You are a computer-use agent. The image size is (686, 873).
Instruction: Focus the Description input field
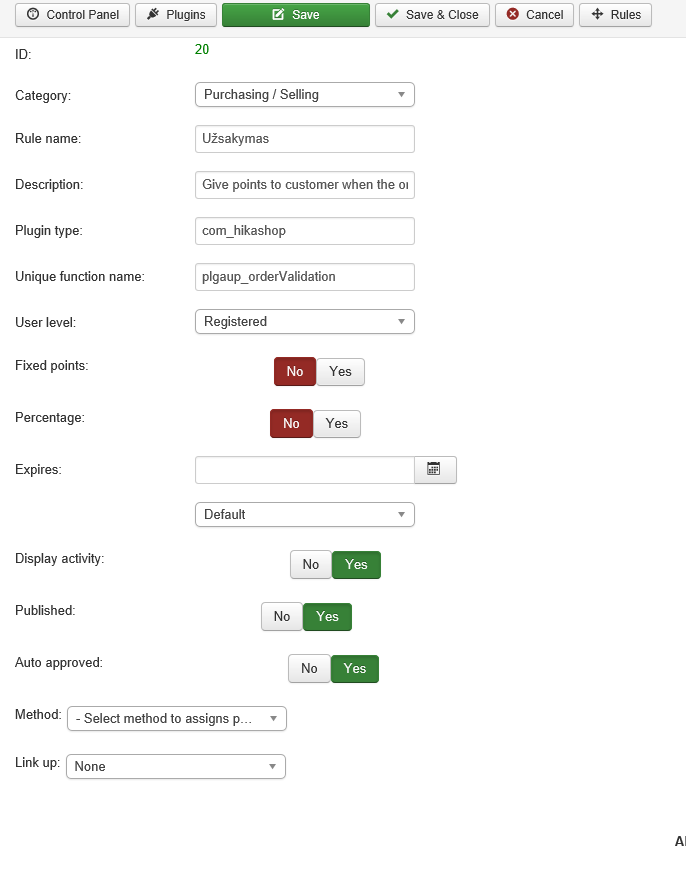[304, 185]
